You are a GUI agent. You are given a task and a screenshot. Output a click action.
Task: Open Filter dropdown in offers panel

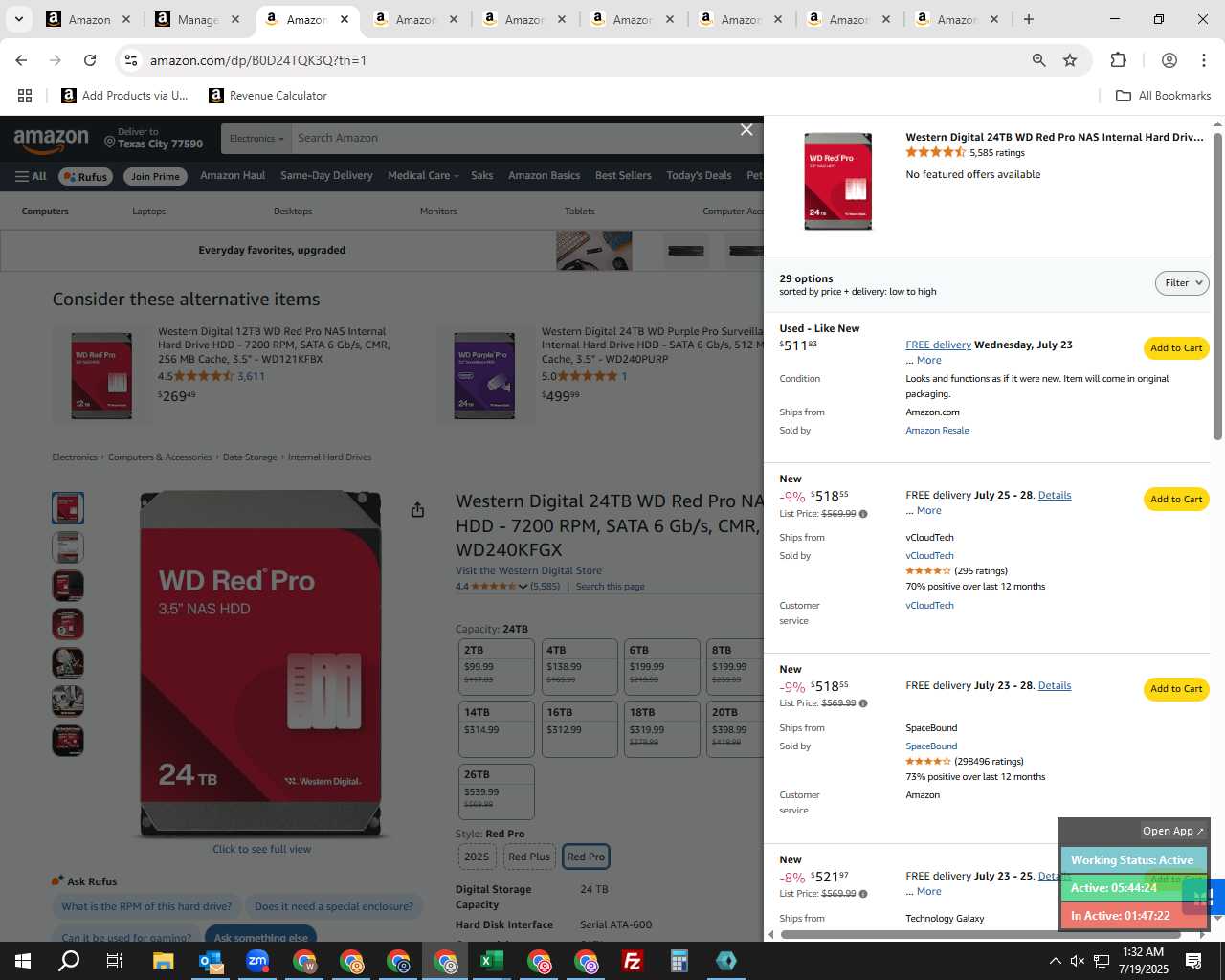[x=1182, y=283]
